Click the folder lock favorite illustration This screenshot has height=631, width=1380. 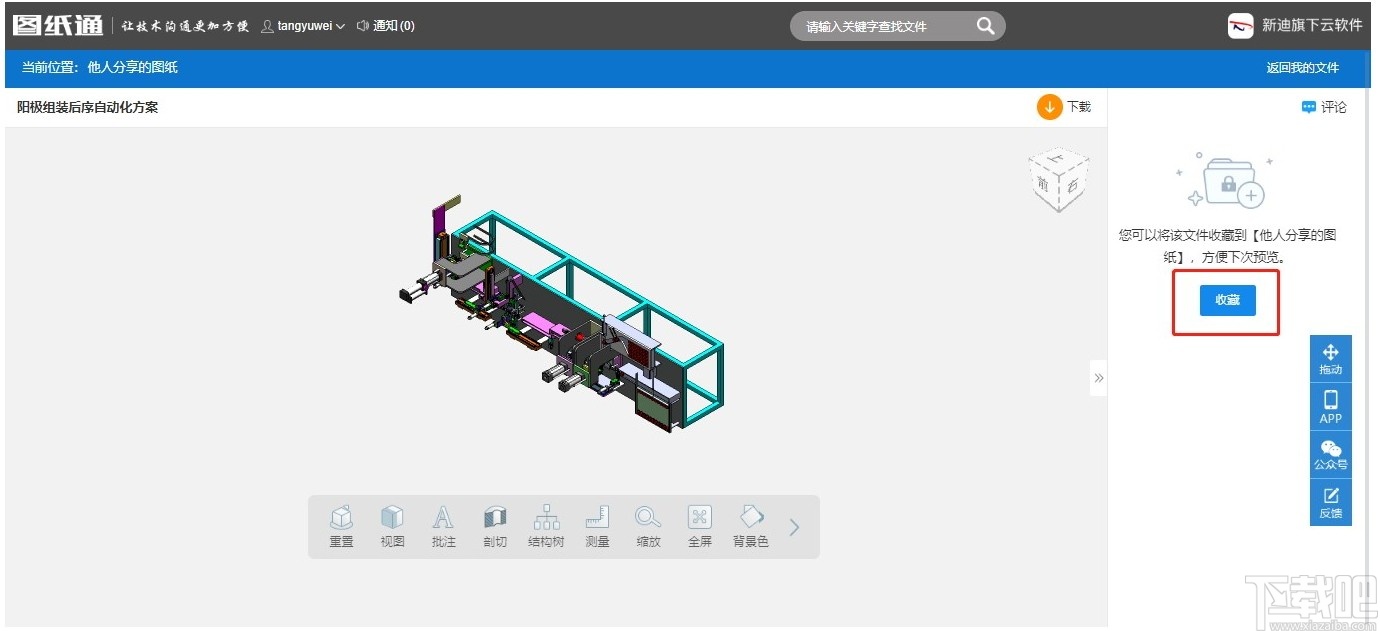tap(1226, 180)
